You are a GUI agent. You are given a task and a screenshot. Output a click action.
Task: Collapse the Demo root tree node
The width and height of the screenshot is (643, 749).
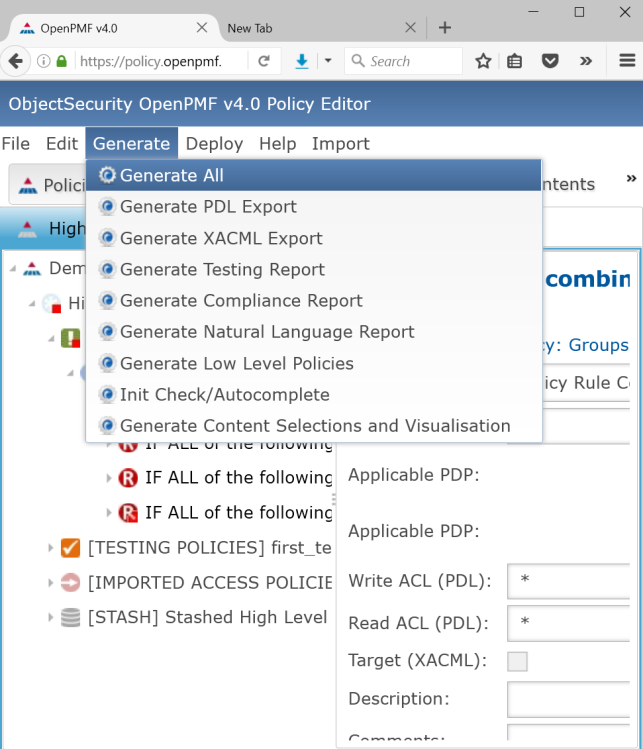[x=12, y=269]
